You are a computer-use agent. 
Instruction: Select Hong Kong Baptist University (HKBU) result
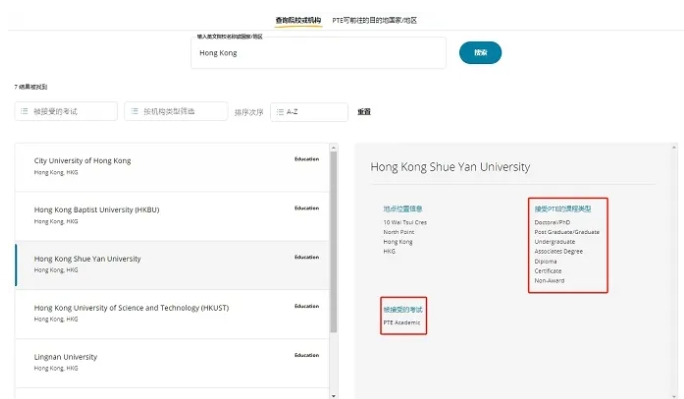click(172, 216)
